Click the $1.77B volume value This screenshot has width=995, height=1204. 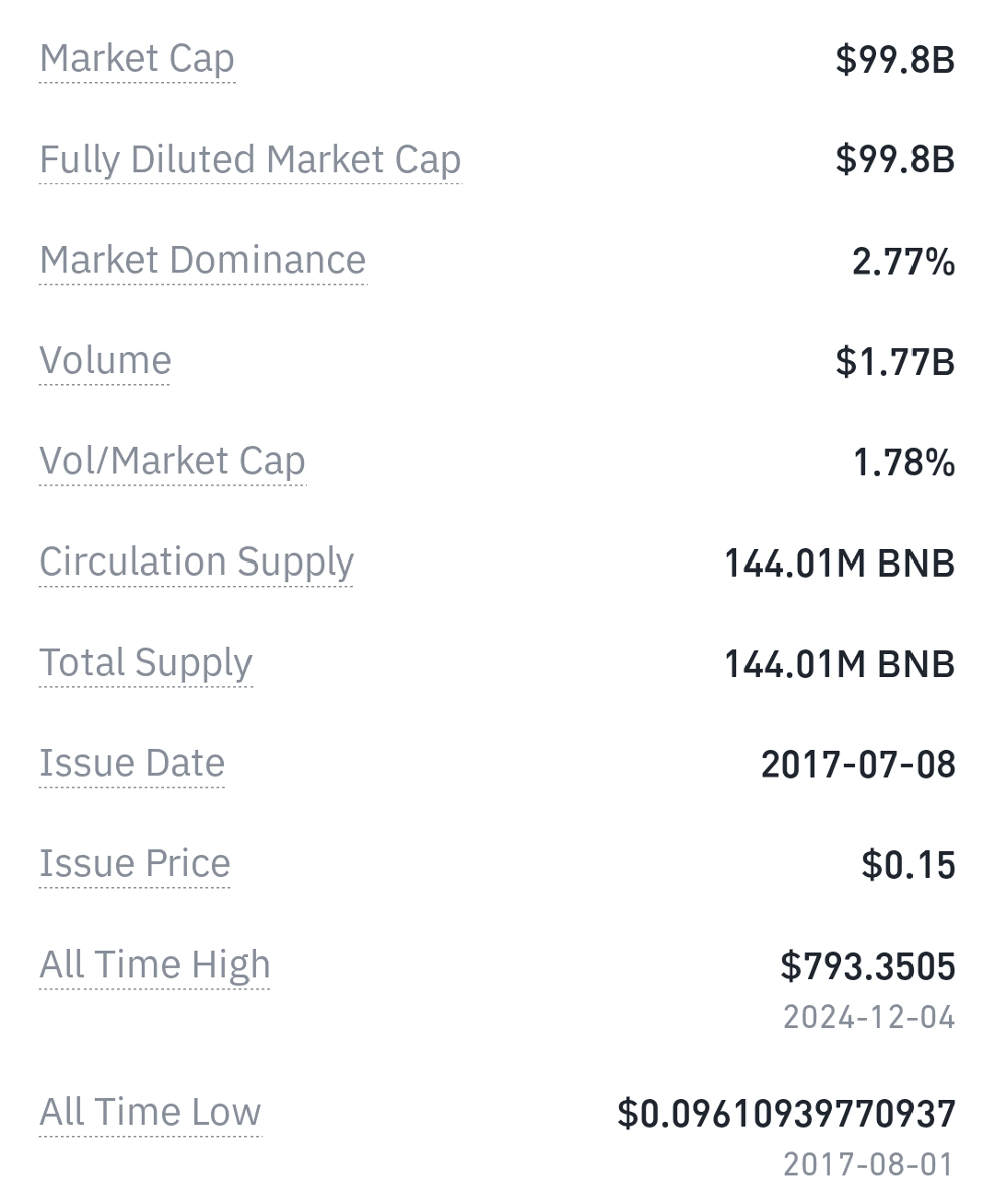point(895,362)
